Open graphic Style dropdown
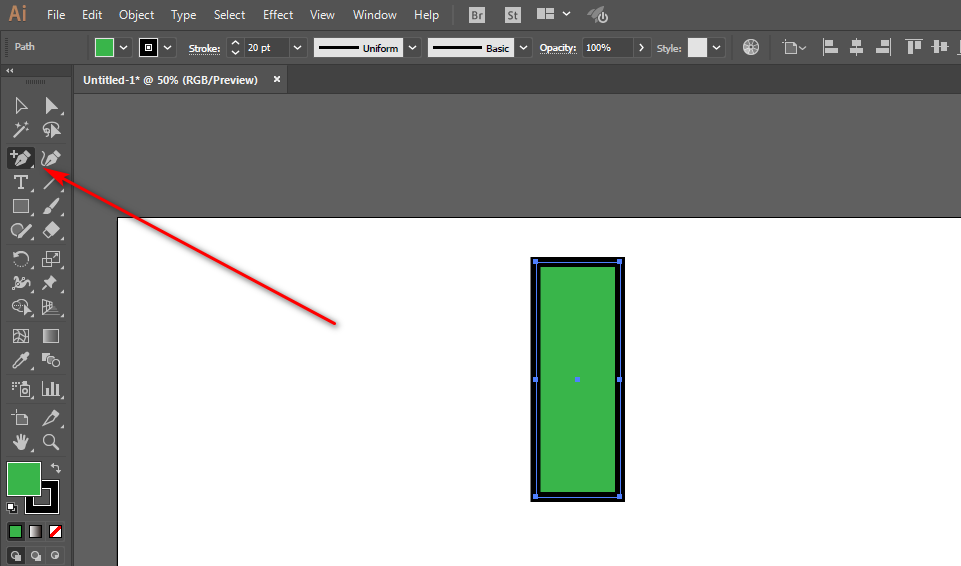 [716, 48]
